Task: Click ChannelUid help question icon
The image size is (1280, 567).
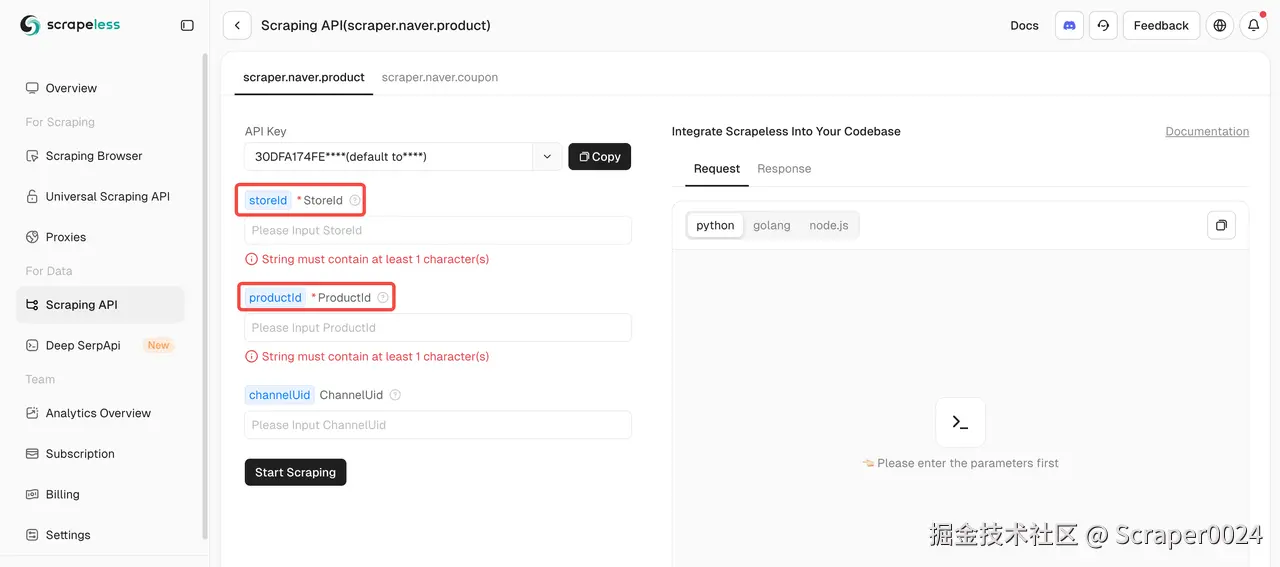Action: [x=395, y=395]
